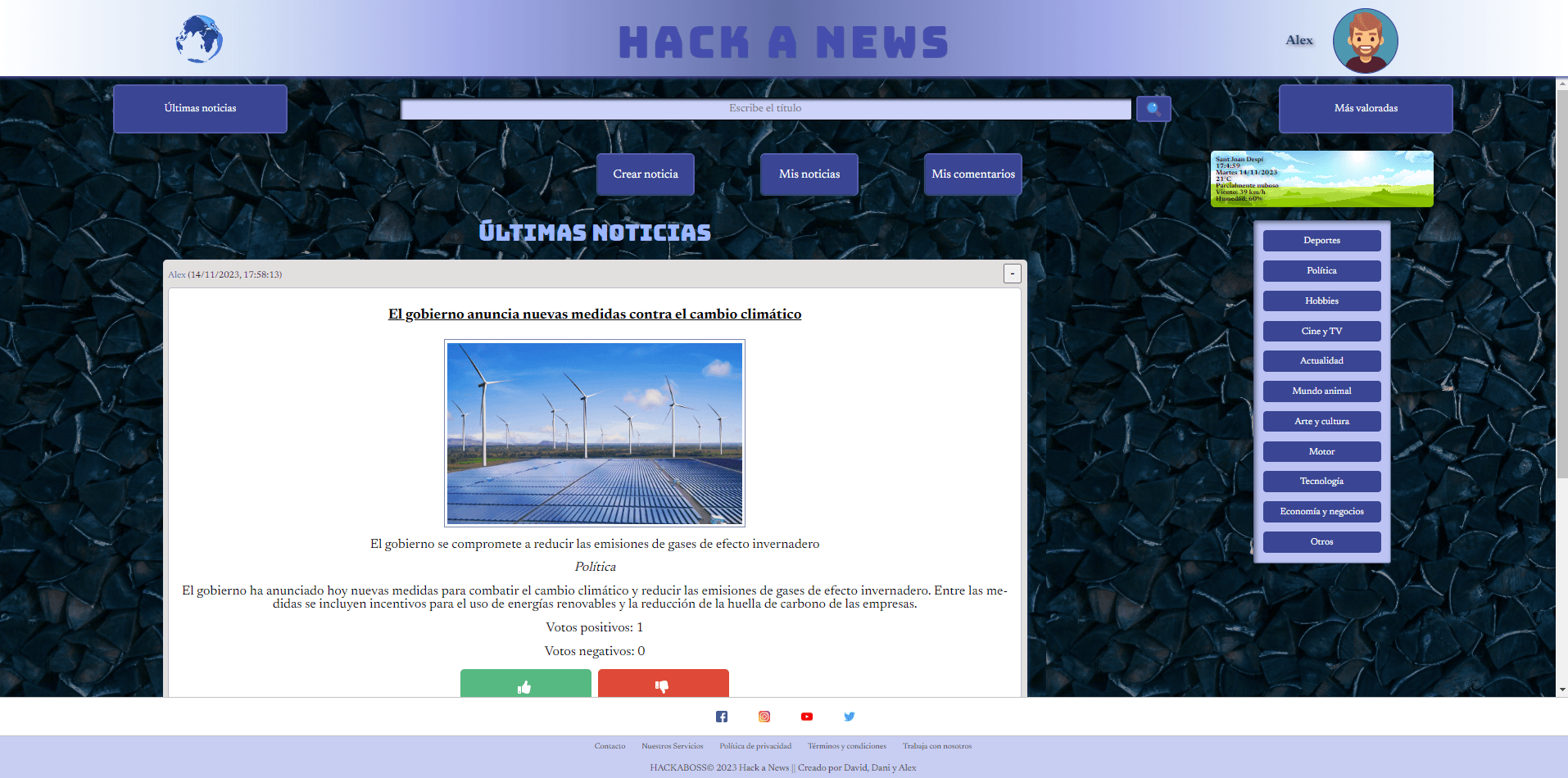Give a thumbs down vote
The width and height of the screenshot is (1568, 778).
pyautogui.click(x=663, y=685)
